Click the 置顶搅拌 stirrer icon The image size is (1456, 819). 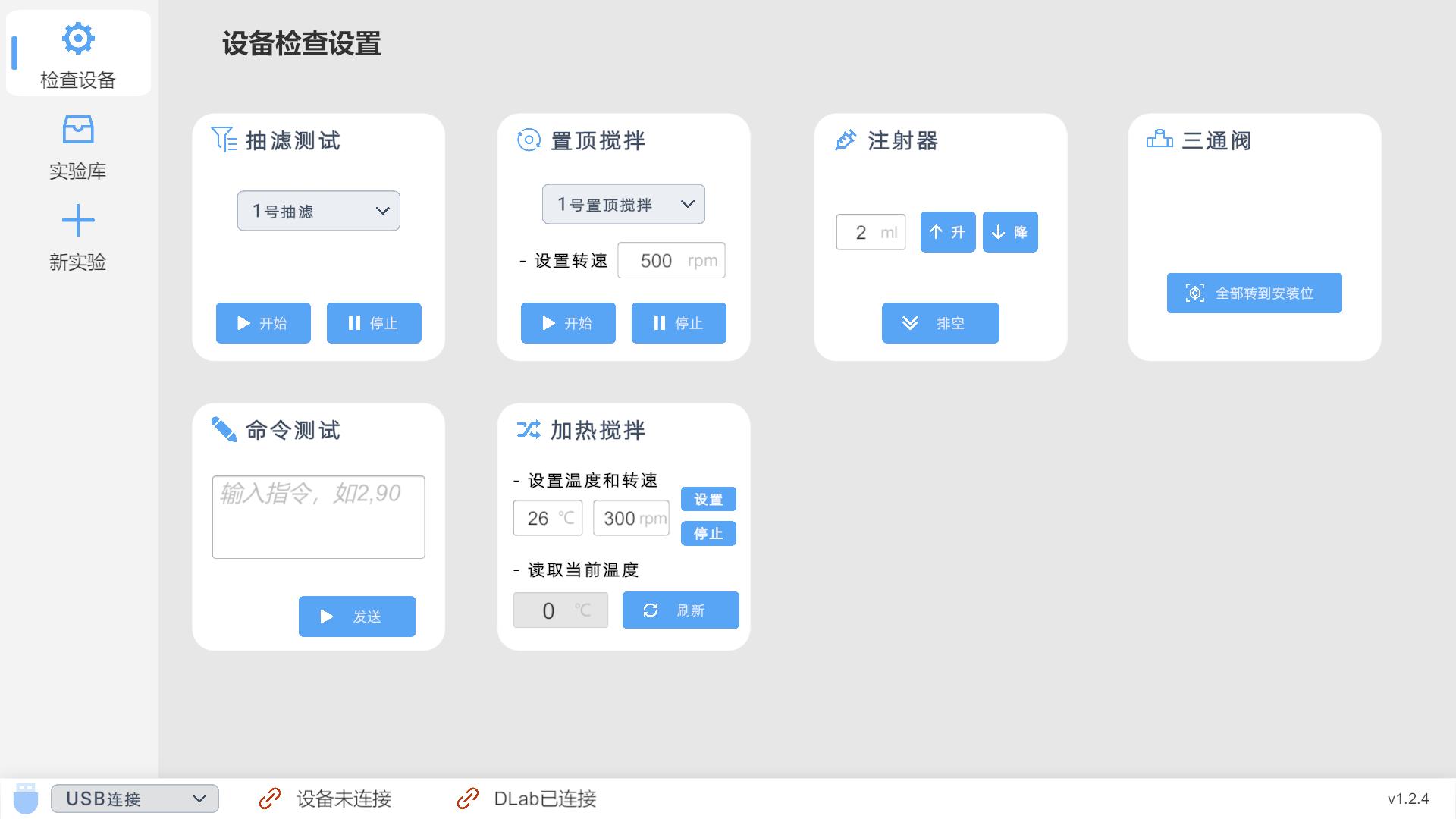tap(529, 140)
